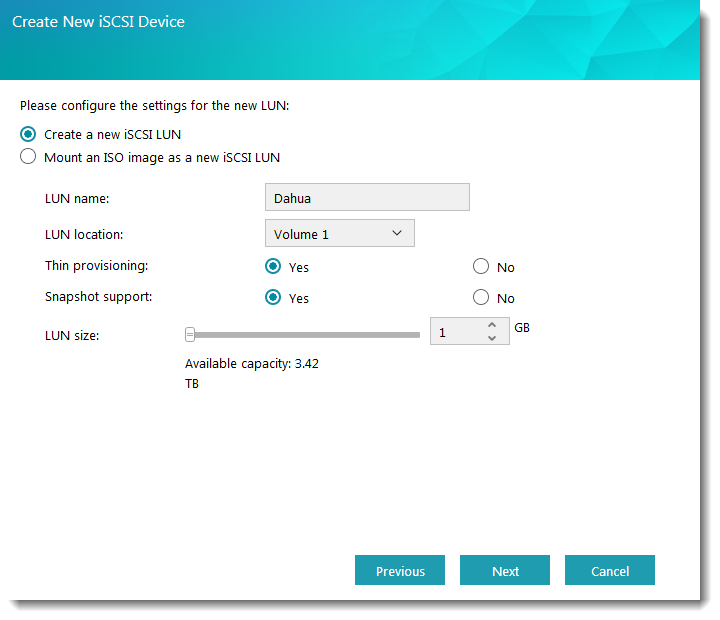Enable thin provisioning with Yes
The image size is (720, 620).
coord(272,267)
